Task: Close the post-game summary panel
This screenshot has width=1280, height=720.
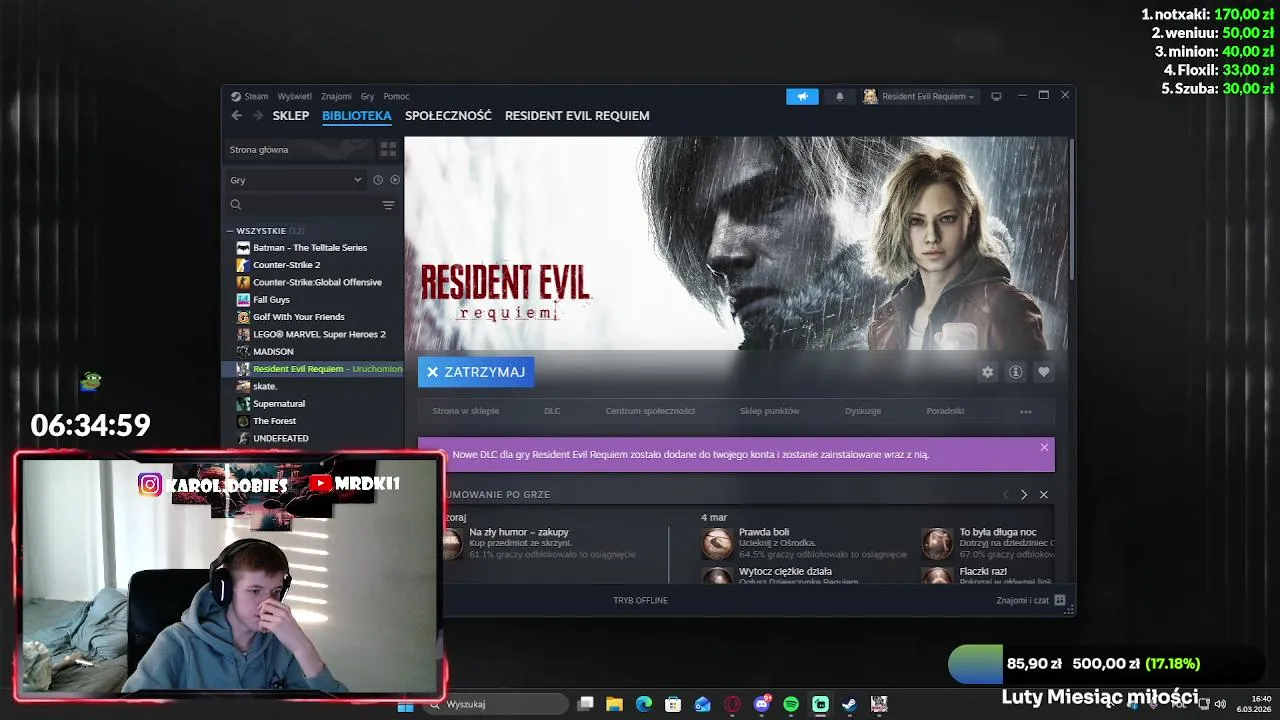Action: click(1044, 495)
